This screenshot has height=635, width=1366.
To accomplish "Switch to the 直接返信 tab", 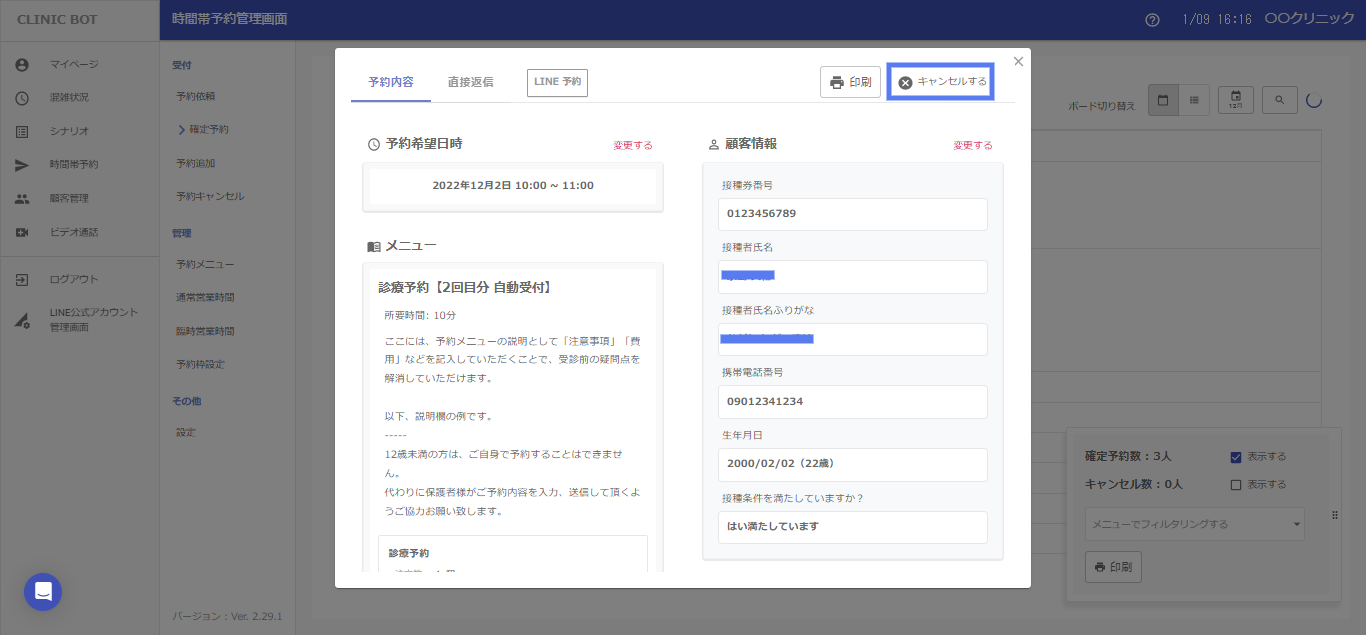I will point(470,82).
